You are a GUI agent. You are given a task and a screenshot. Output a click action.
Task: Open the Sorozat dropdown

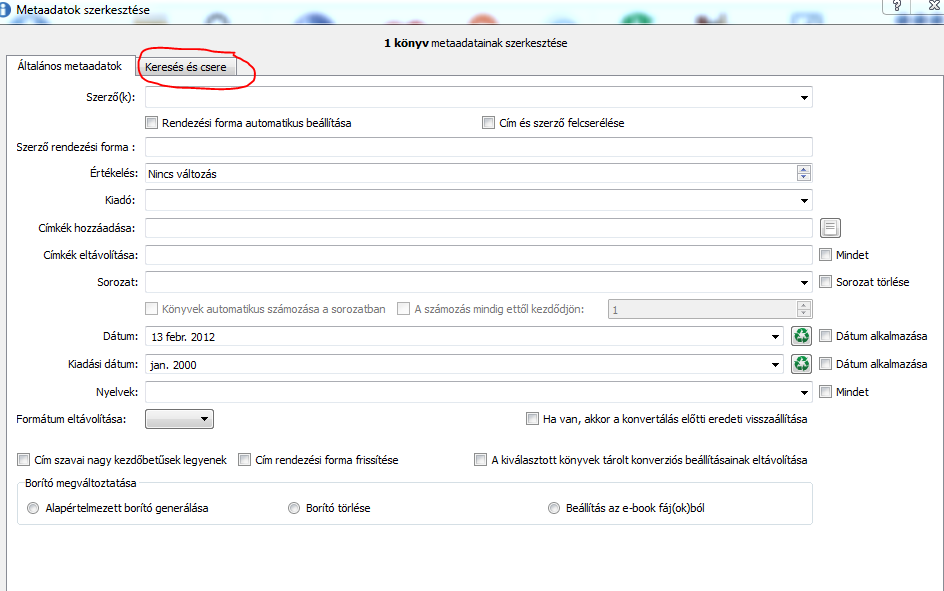pos(804,282)
